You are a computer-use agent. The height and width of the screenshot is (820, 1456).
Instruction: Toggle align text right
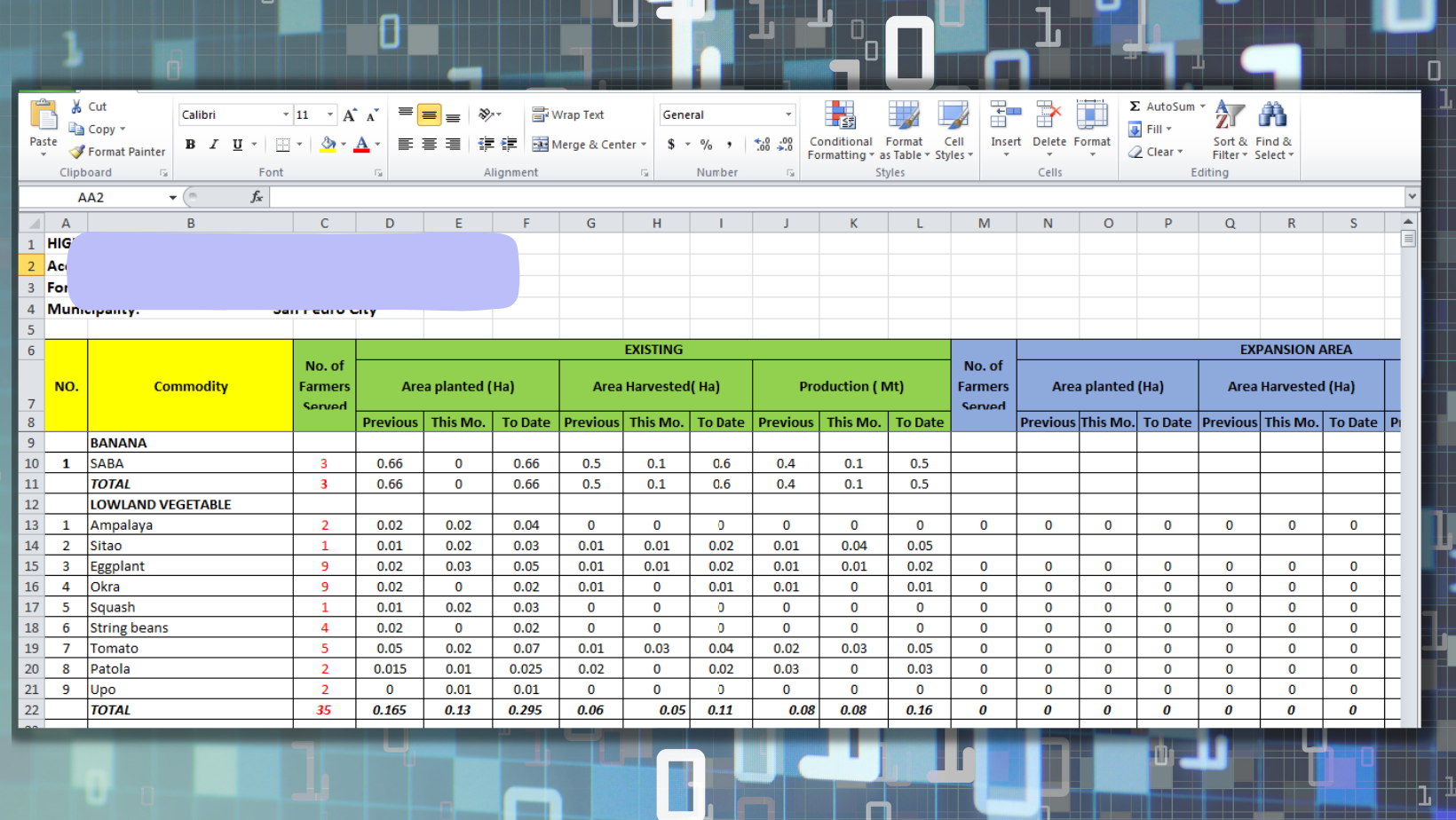tap(453, 145)
